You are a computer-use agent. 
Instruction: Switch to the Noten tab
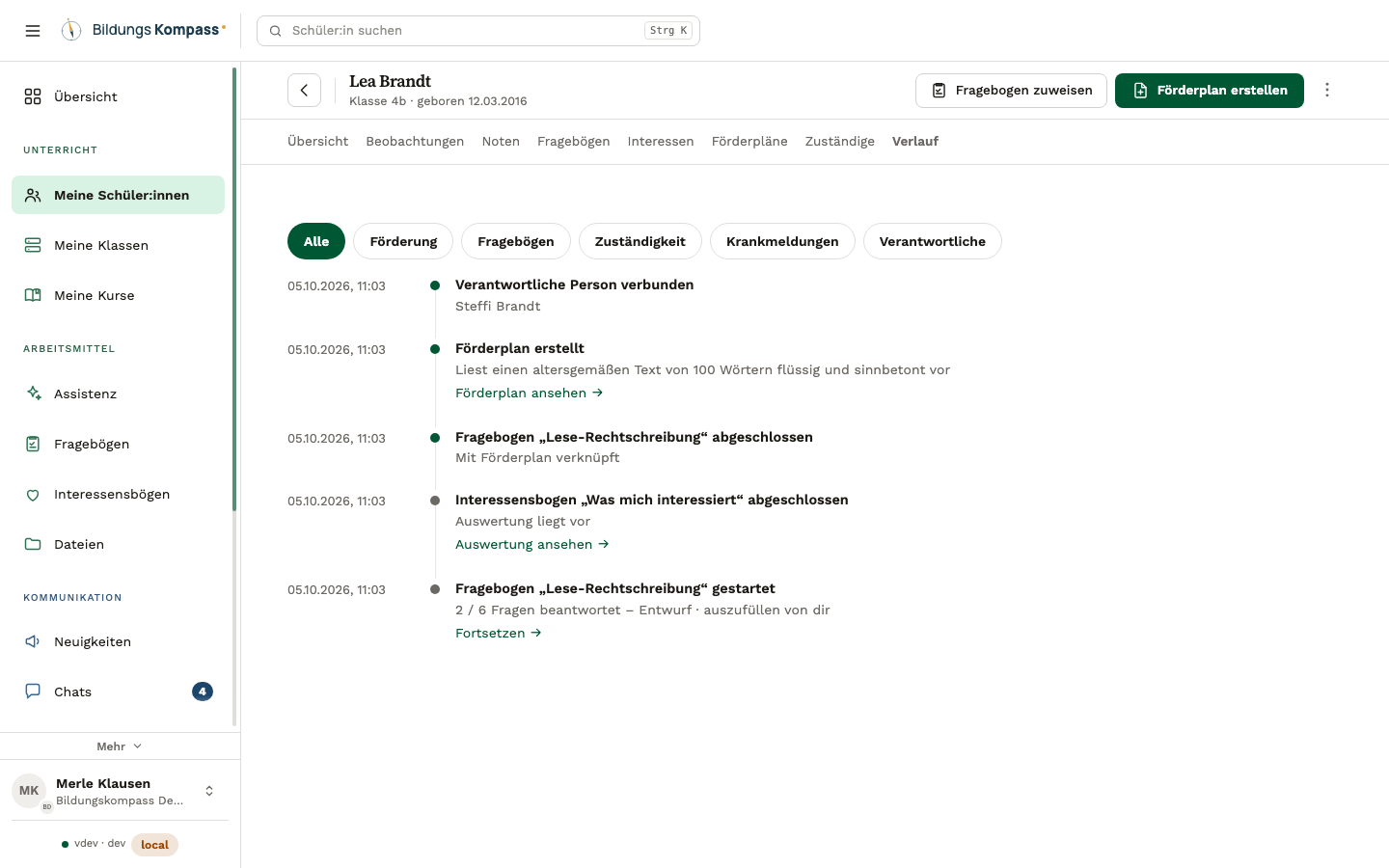[x=501, y=142]
